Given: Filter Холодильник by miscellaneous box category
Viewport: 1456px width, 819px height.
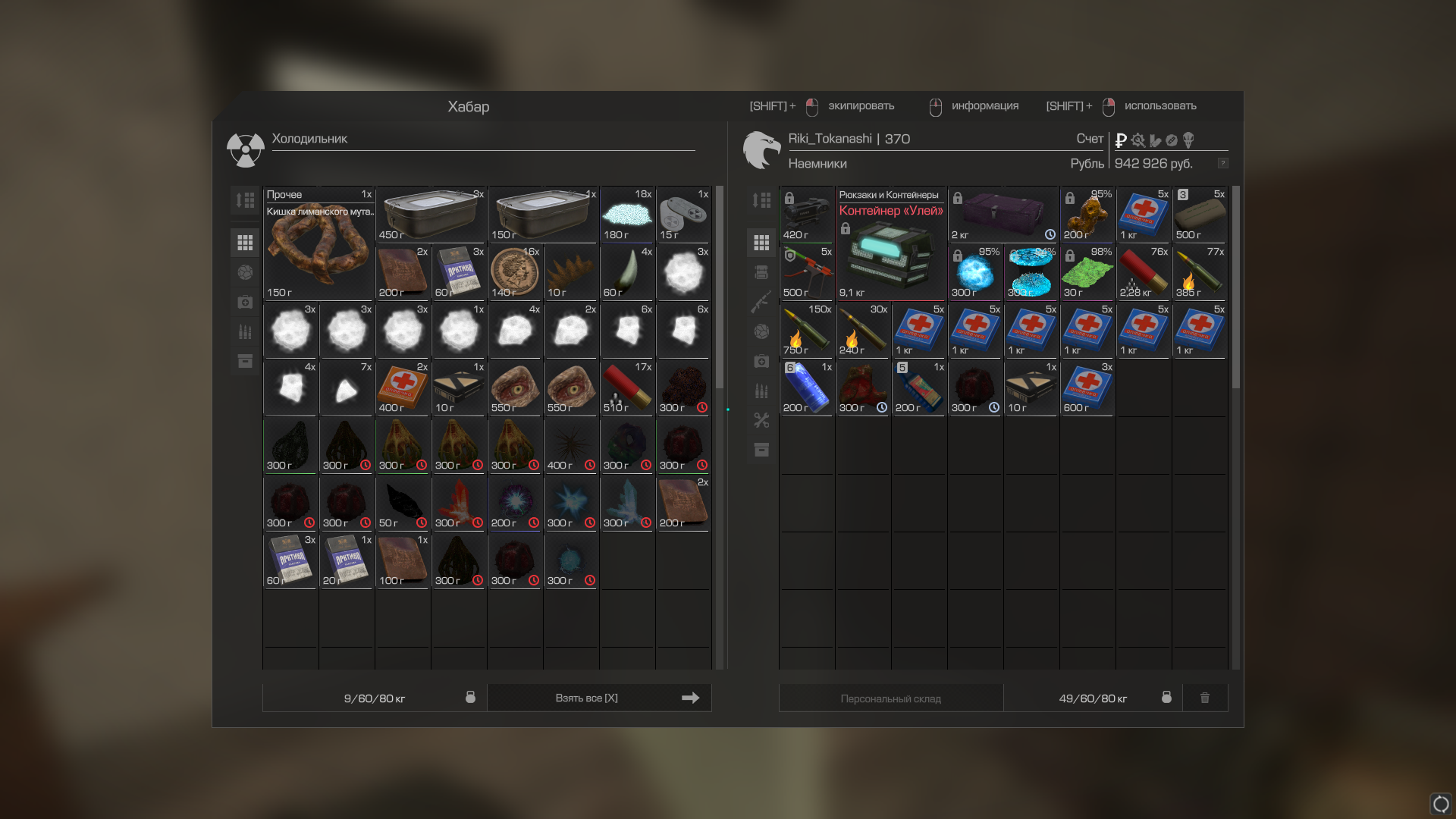Looking at the screenshot, I should pos(245,361).
